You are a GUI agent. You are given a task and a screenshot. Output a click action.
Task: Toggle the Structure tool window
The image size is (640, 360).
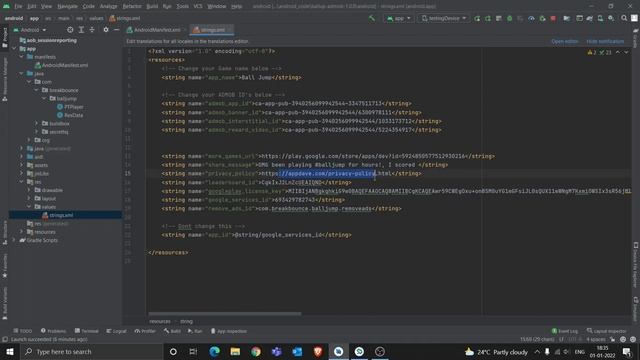[x=4, y=233]
